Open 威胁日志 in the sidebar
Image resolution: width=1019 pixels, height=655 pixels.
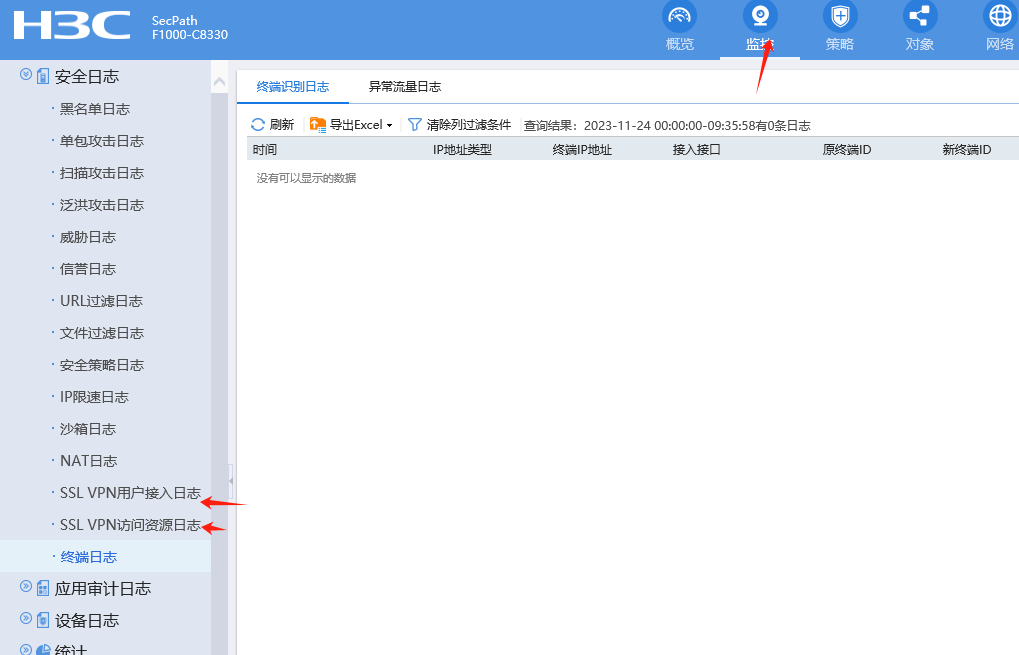click(88, 237)
